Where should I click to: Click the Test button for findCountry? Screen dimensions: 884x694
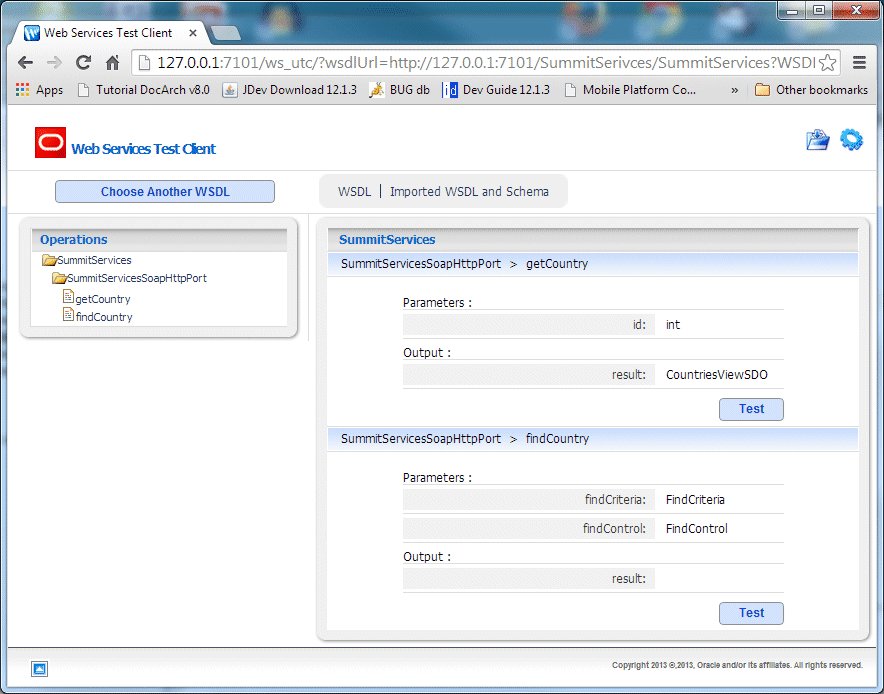tap(751, 613)
